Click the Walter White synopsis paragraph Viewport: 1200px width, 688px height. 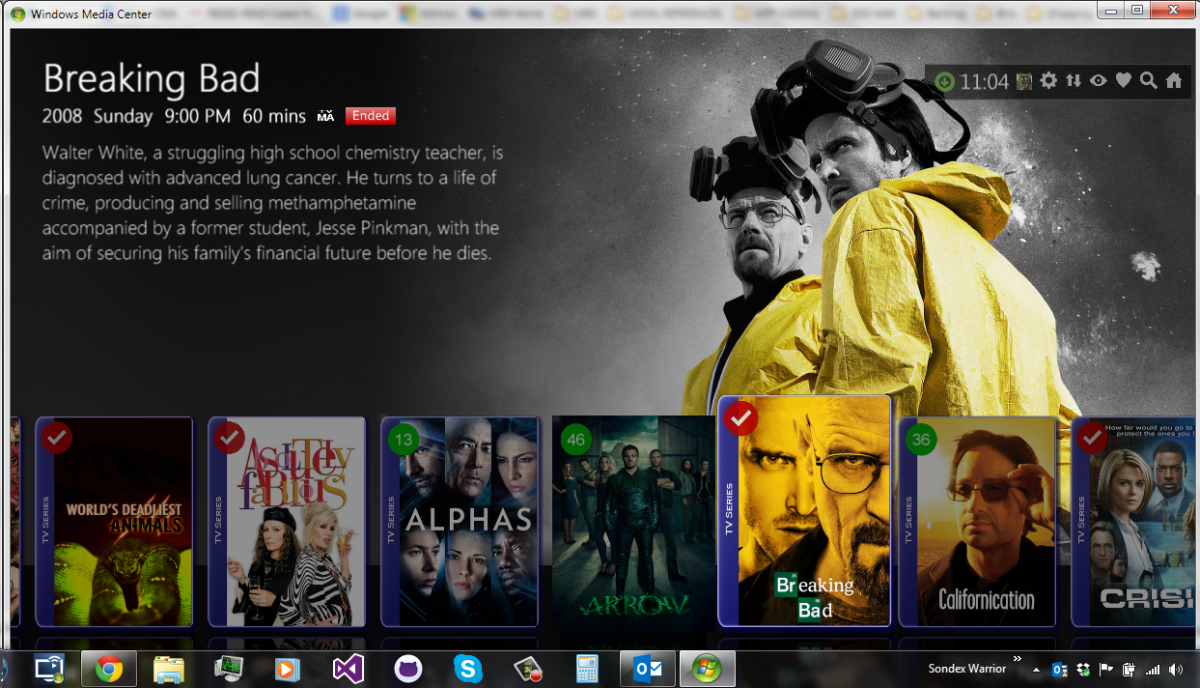pos(272,203)
